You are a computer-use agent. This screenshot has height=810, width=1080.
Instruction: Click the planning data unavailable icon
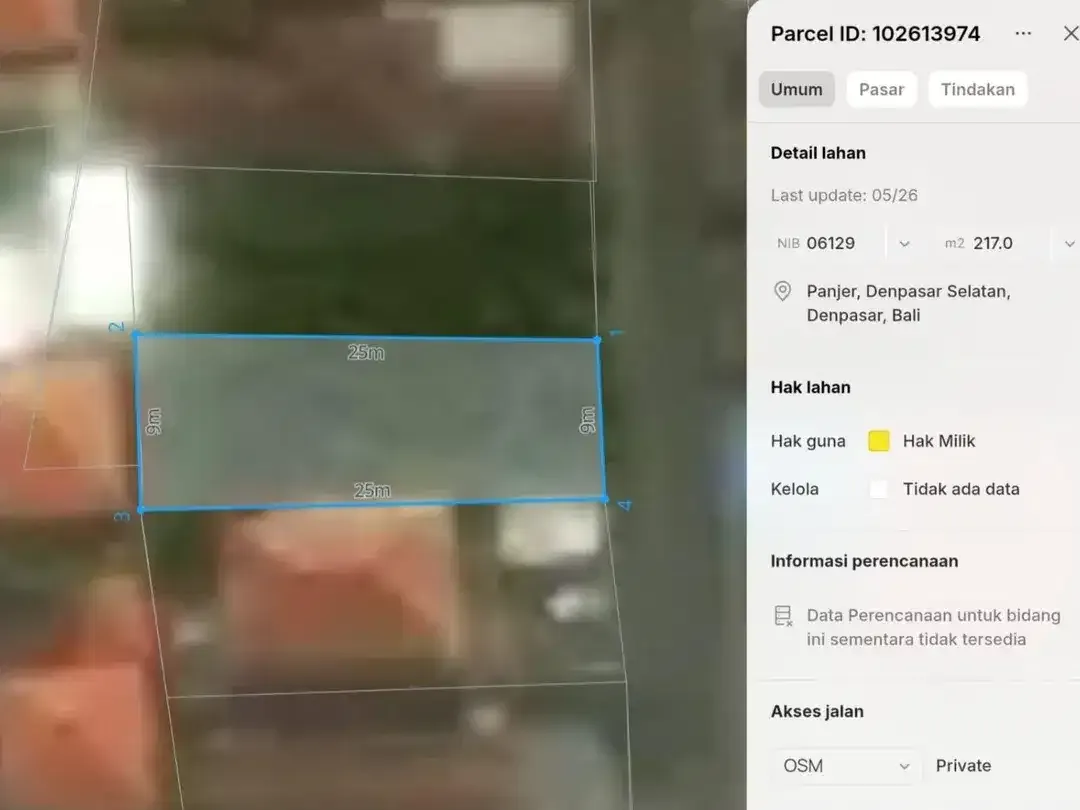coord(783,616)
